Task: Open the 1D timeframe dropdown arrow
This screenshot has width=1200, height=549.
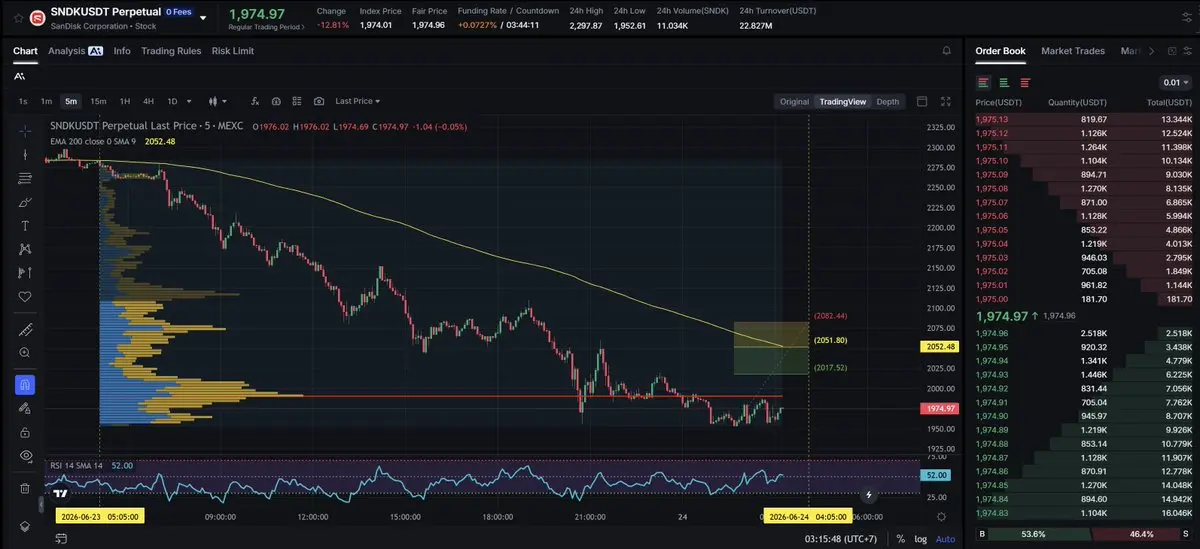Action: [187, 101]
